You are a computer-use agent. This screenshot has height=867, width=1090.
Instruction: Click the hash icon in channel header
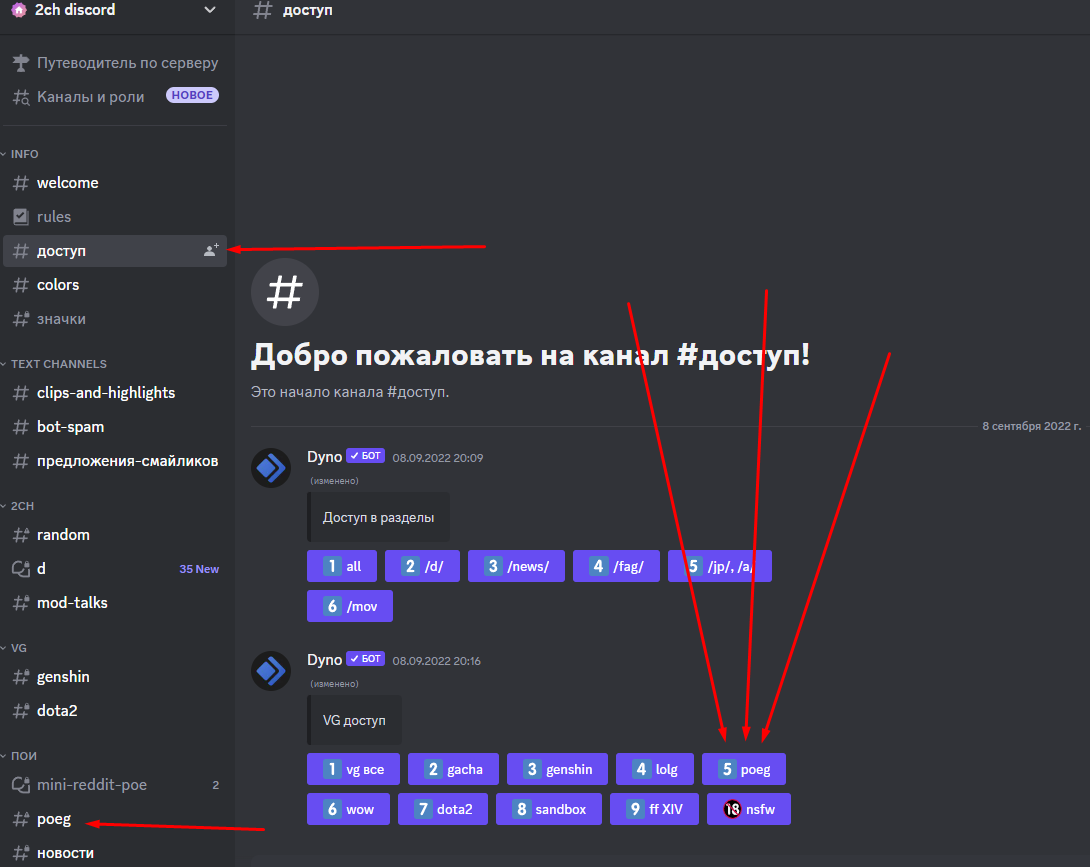(263, 10)
